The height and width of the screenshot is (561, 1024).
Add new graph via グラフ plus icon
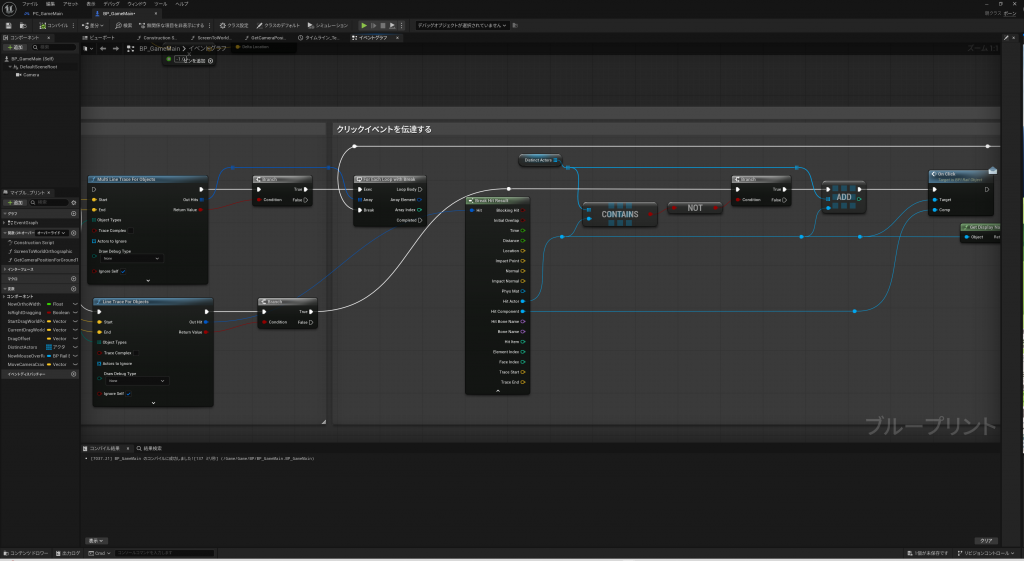74,214
